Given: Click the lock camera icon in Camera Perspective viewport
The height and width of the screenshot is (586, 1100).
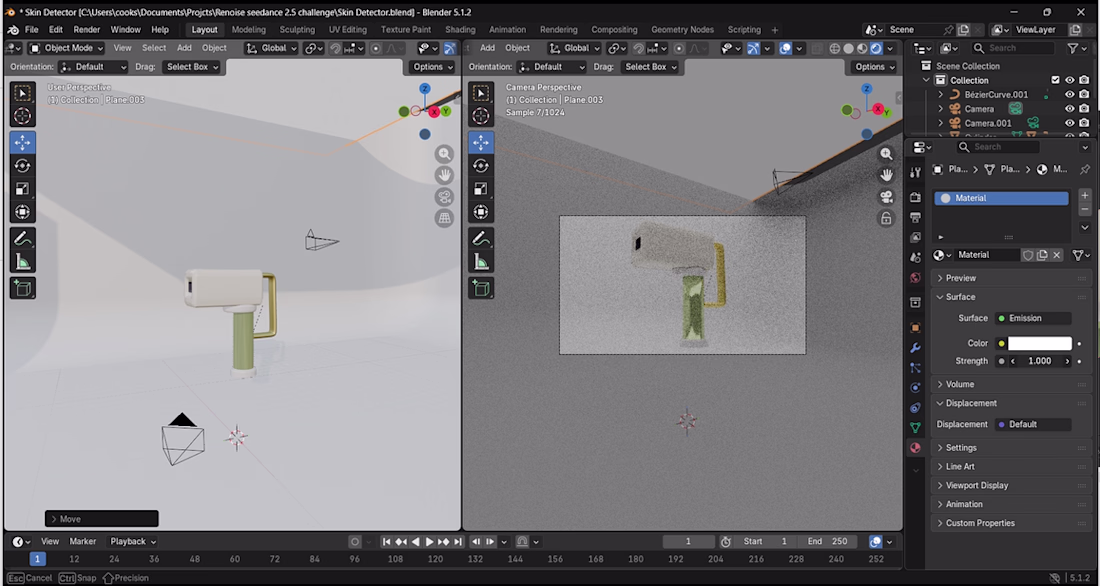Looking at the screenshot, I should click(887, 218).
